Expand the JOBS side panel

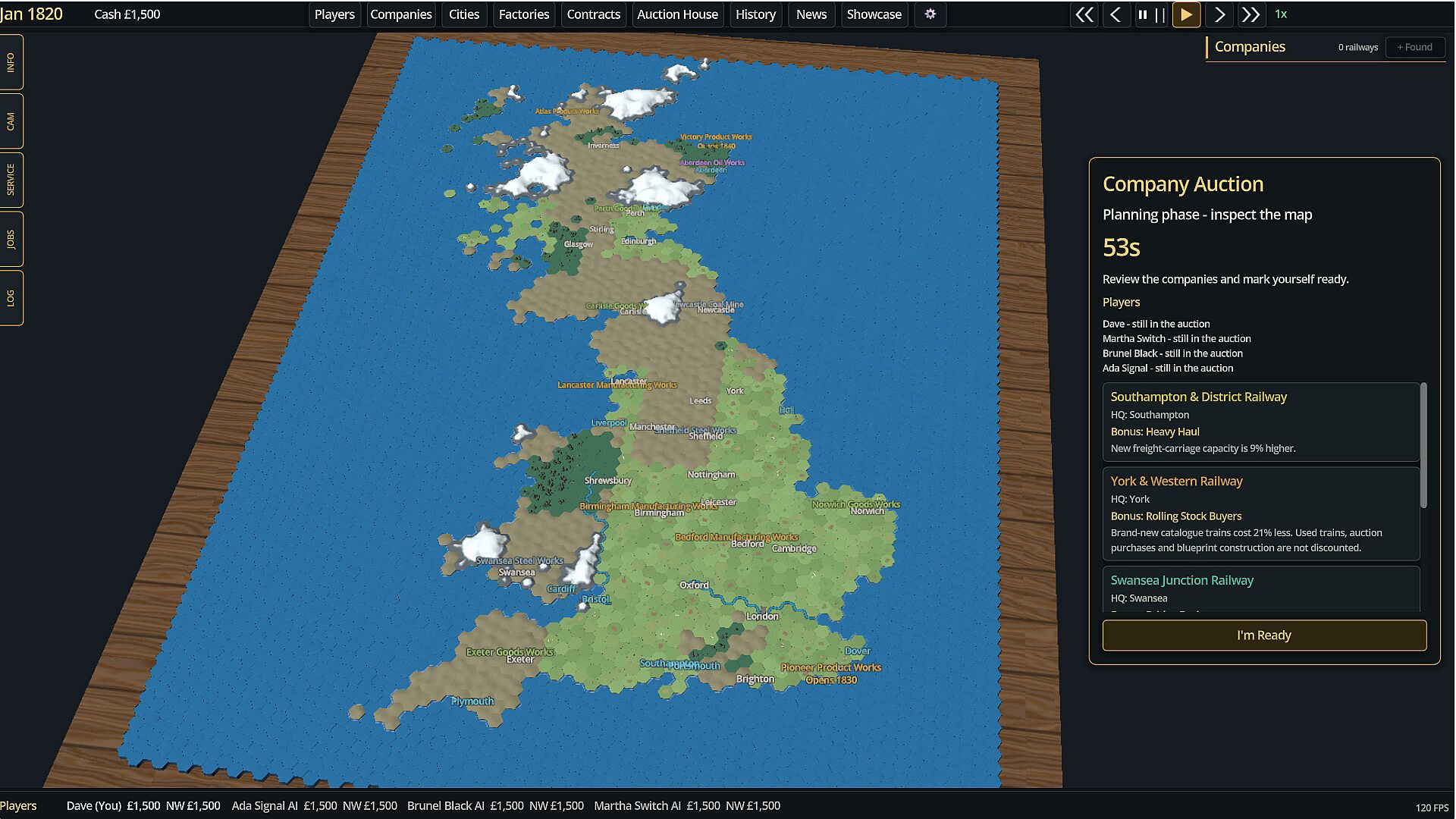[x=11, y=240]
